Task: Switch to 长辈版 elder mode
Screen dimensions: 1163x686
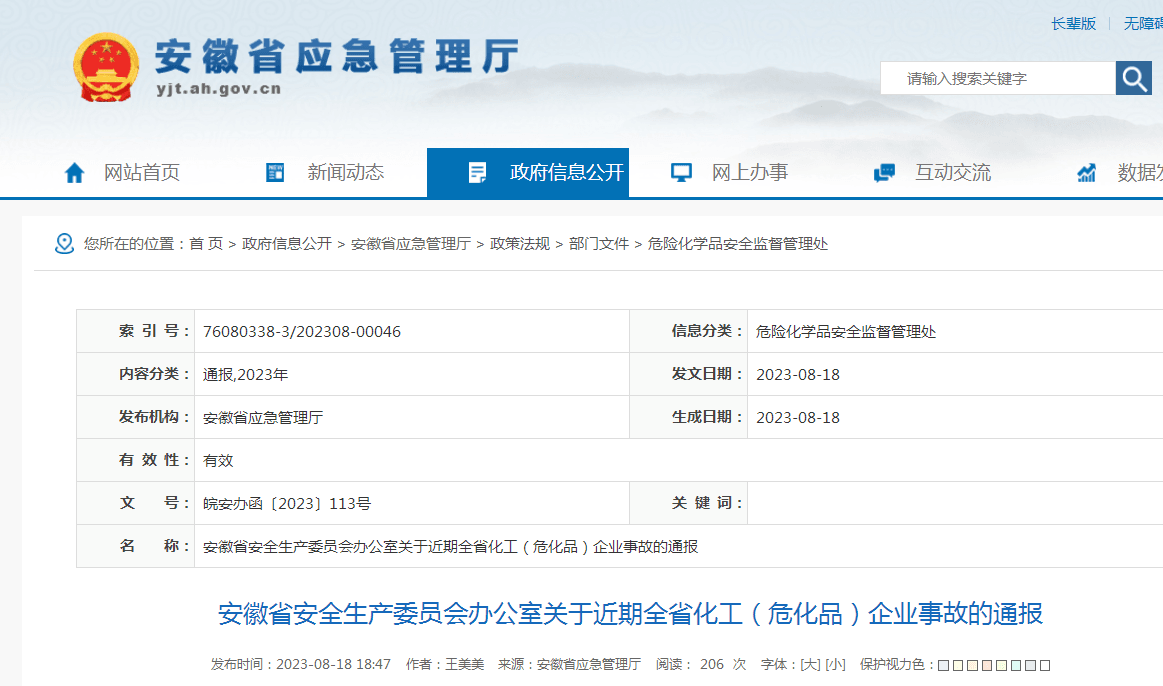Action: pyautogui.click(x=1073, y=23)
